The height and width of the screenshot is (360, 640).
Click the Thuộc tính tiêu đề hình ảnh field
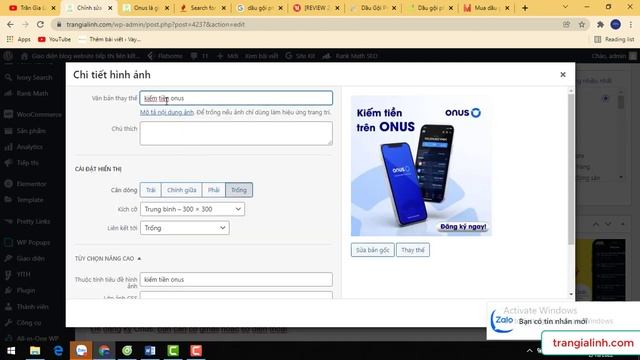[236, 280]
